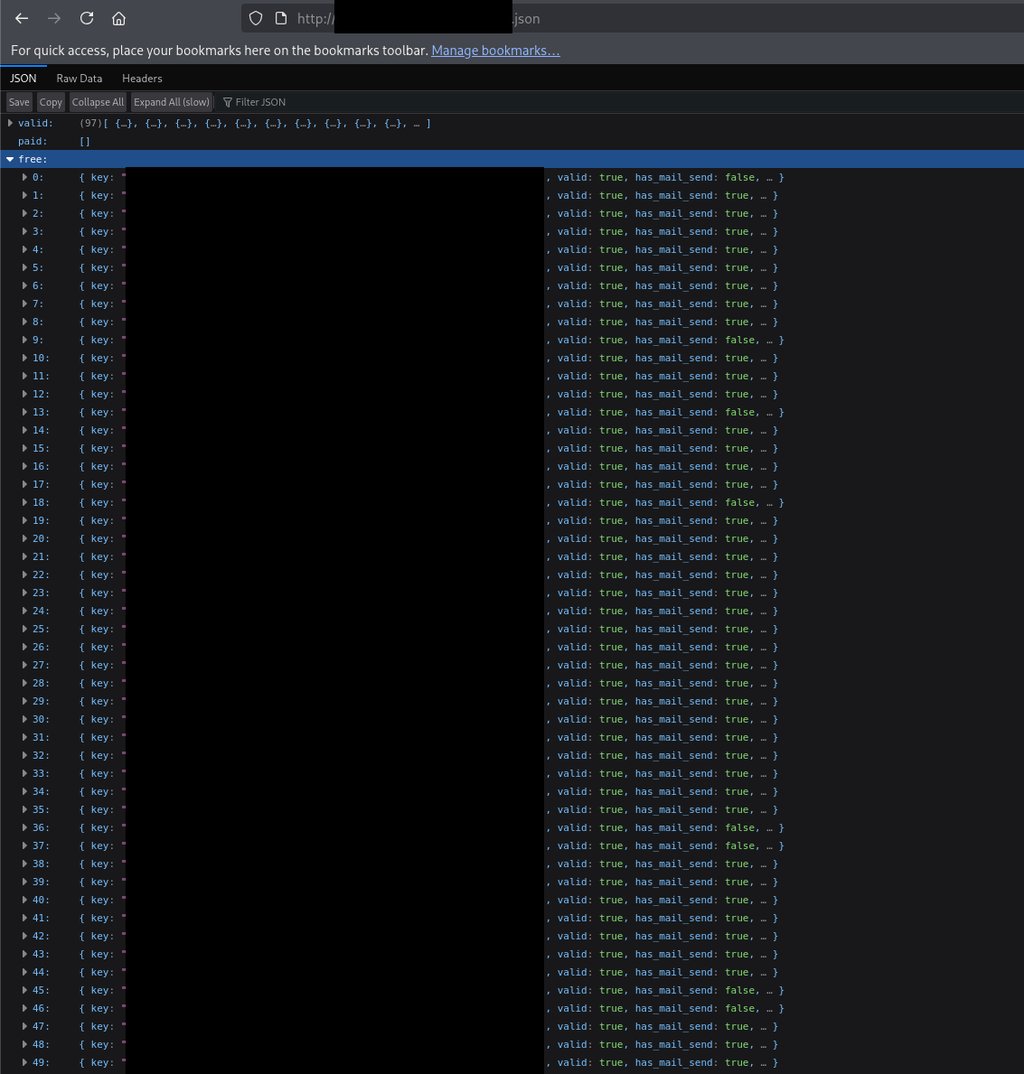1024x1074 pixels.
Task: Click the index label 27:
Action: (x=40, y=665)
